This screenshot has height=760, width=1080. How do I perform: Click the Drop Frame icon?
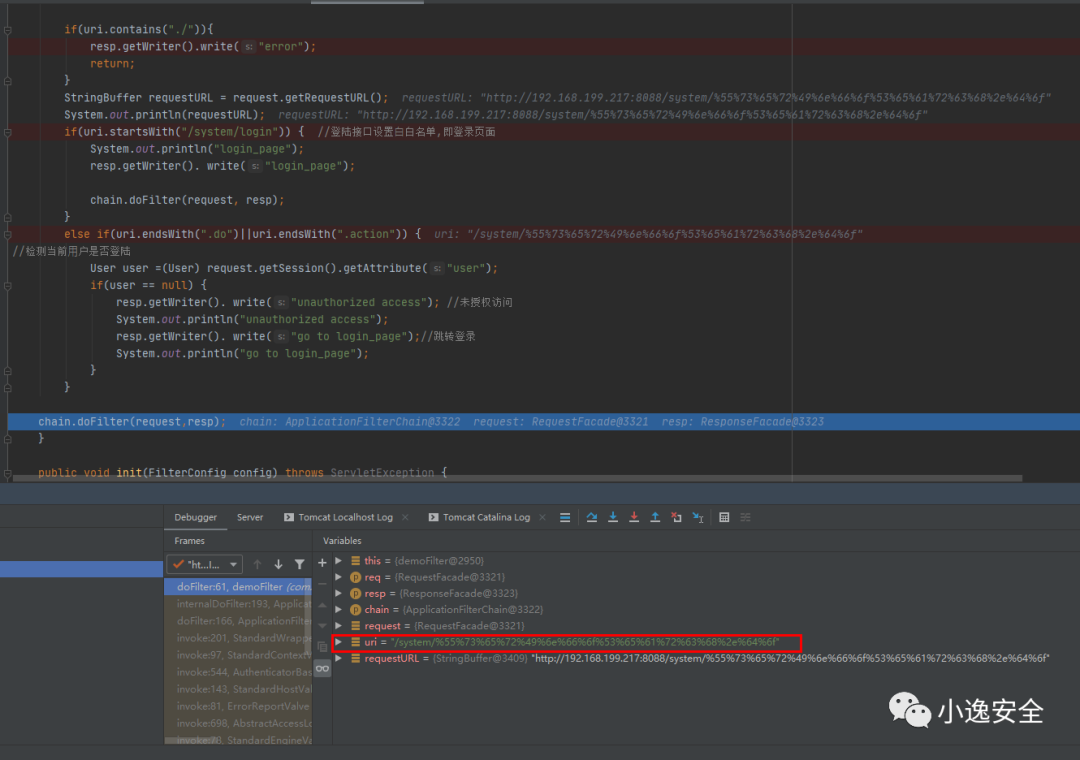[676, 517]
